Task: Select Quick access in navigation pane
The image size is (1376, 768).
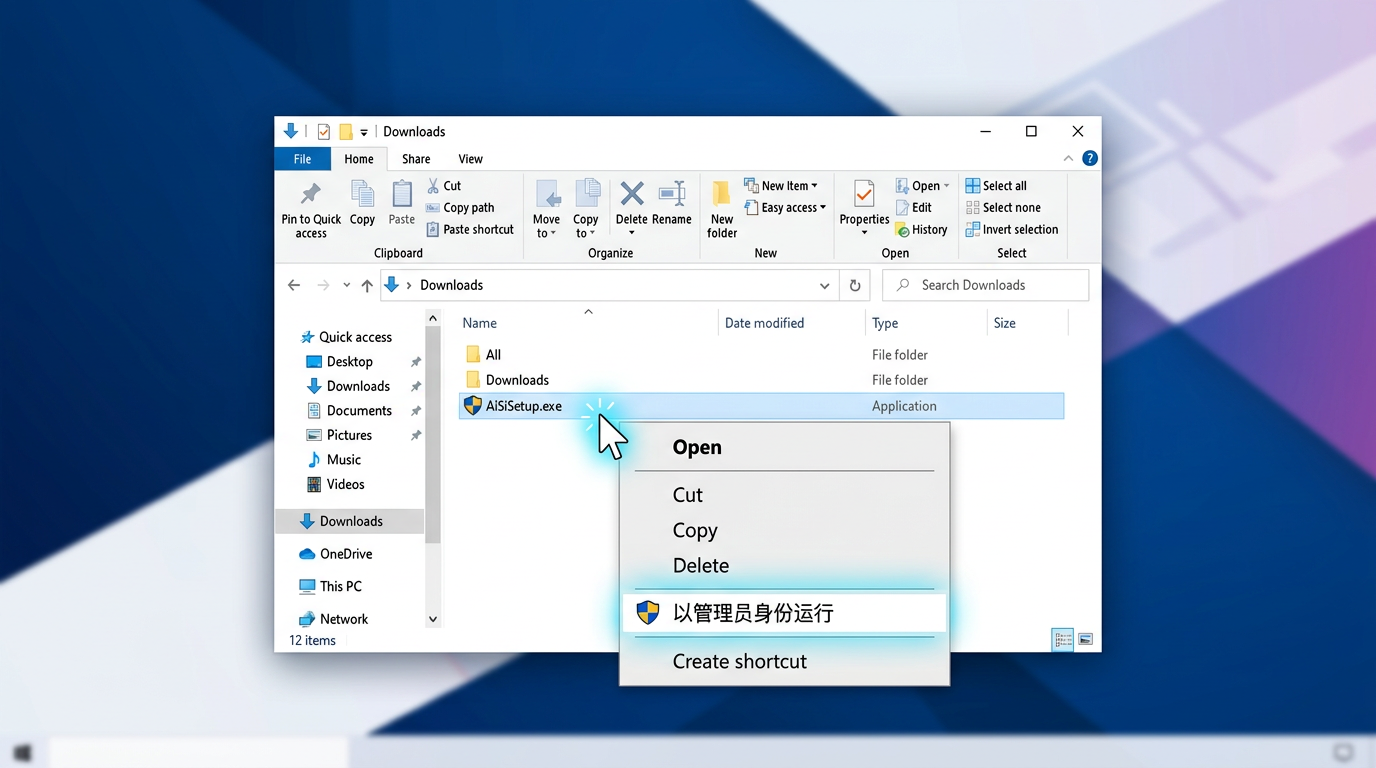Action: click(x=346, y=337)
